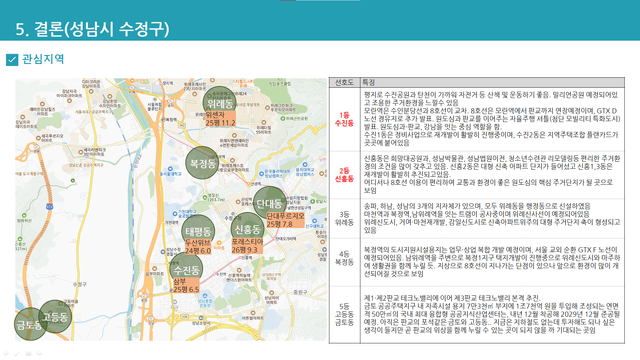Select the 수진동 circle marker on map
The image size is (640, 360).
pos(186,269)
